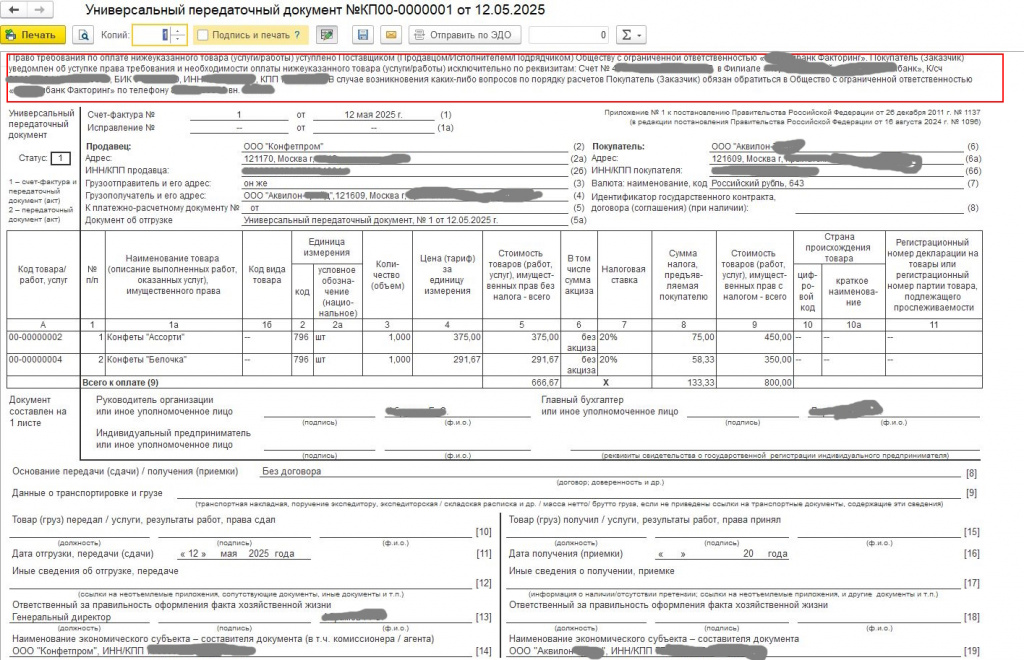Click Всего к оплате (9) label
The height and width of the screenshot is (660, 1024).
120,383
